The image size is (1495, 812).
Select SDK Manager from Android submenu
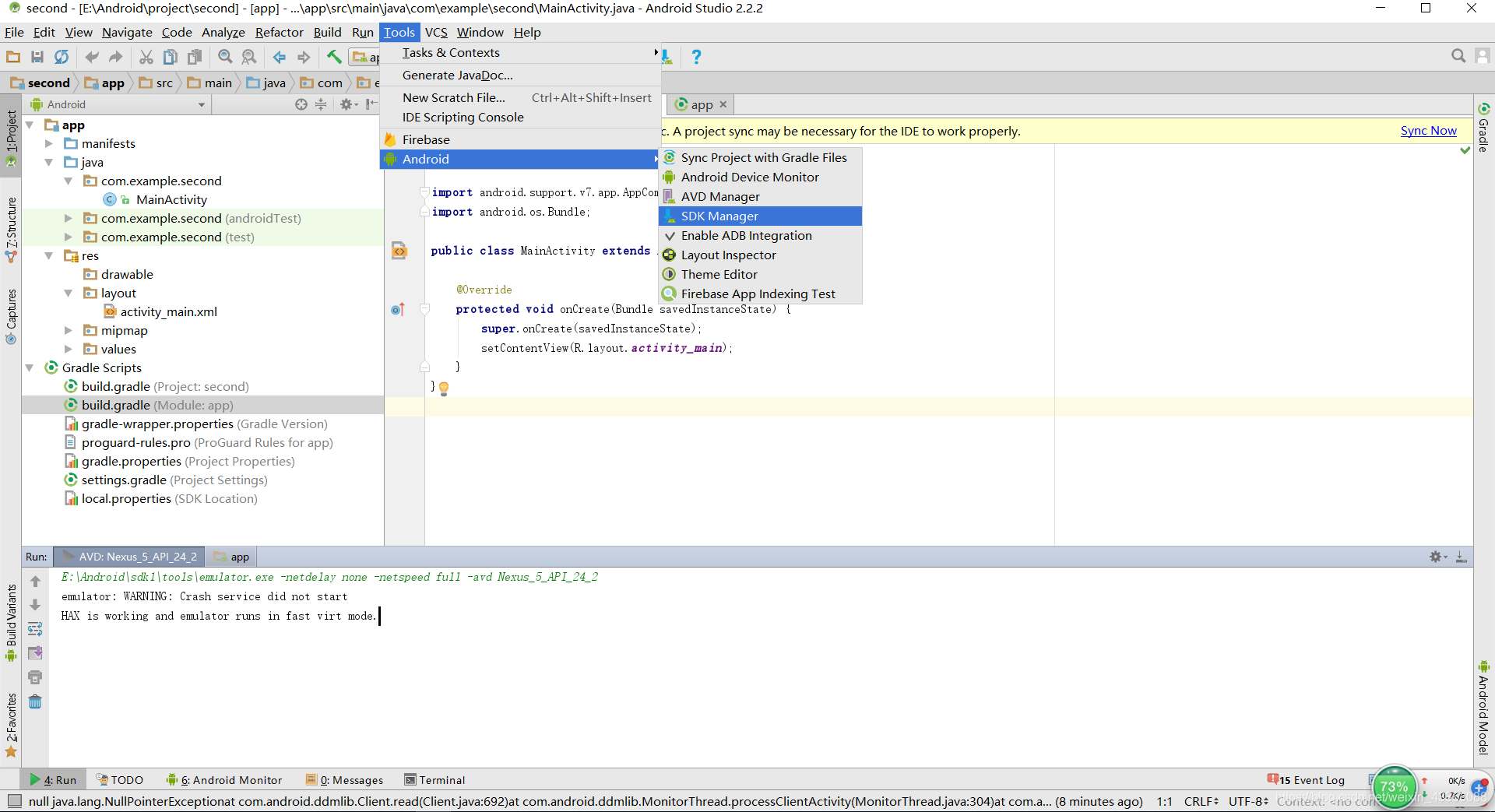pos(761,216)
